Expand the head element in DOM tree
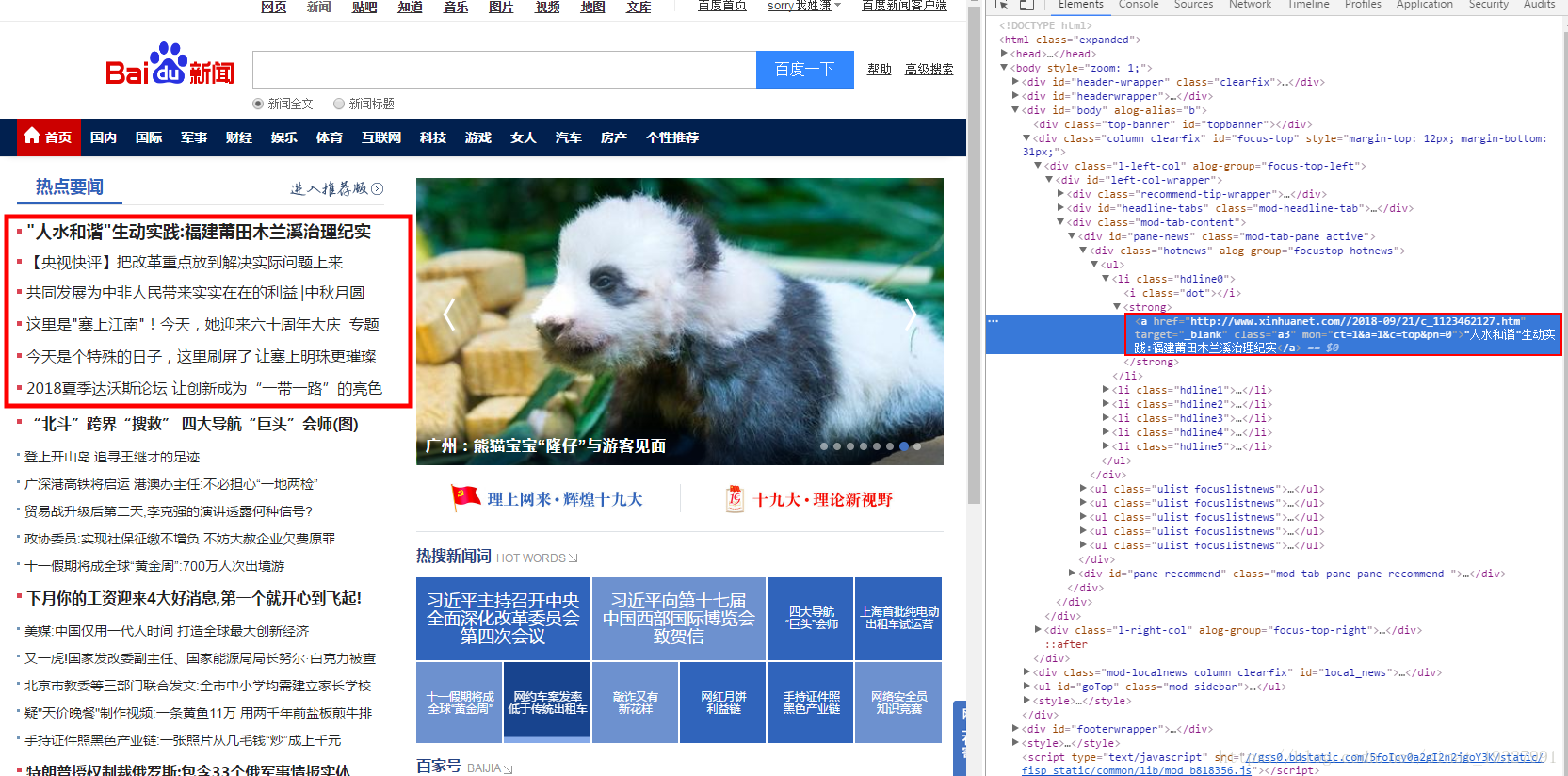 click(1004, 54)
